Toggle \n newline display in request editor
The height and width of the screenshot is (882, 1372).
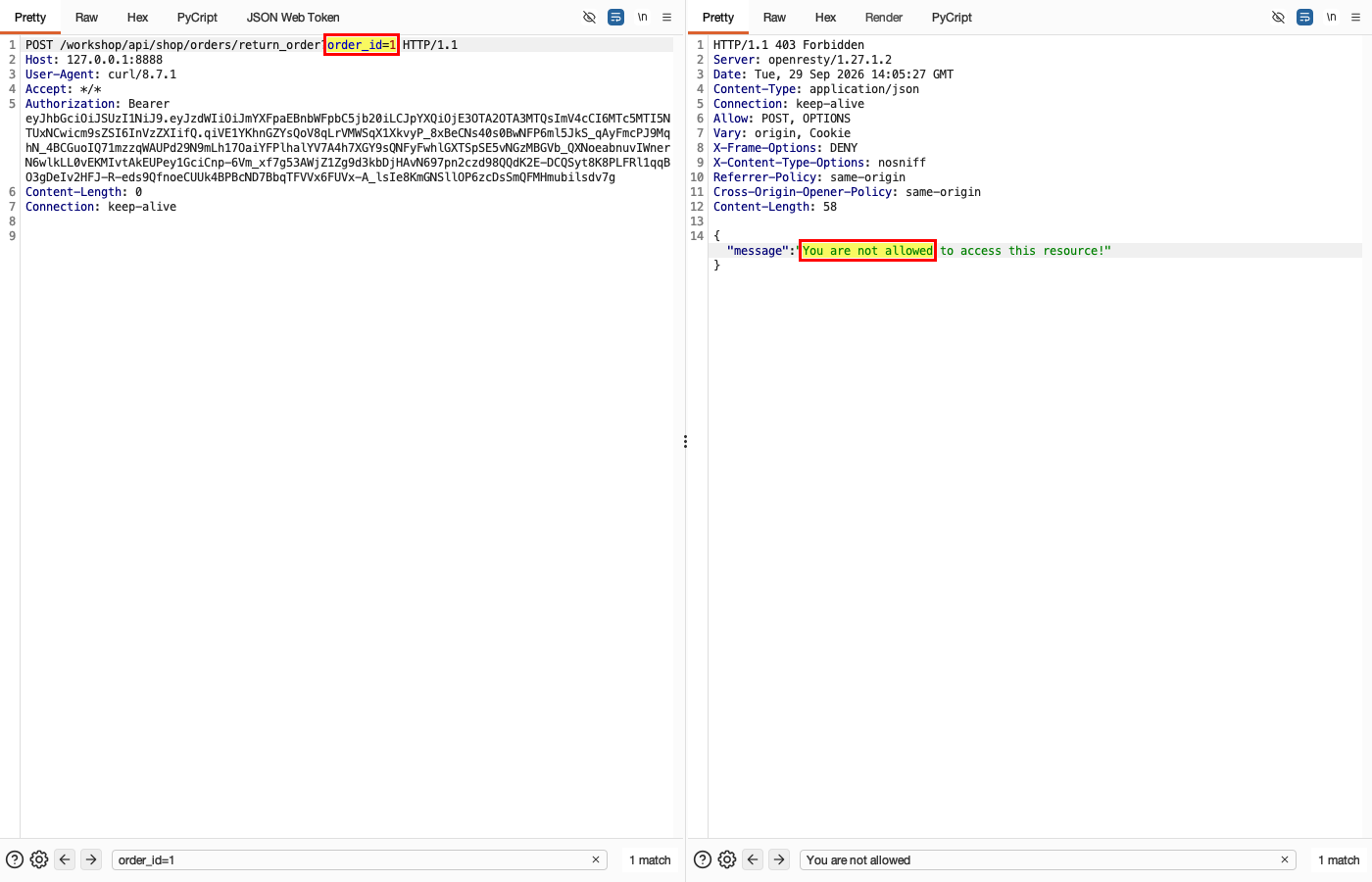(x=643, y=17)
